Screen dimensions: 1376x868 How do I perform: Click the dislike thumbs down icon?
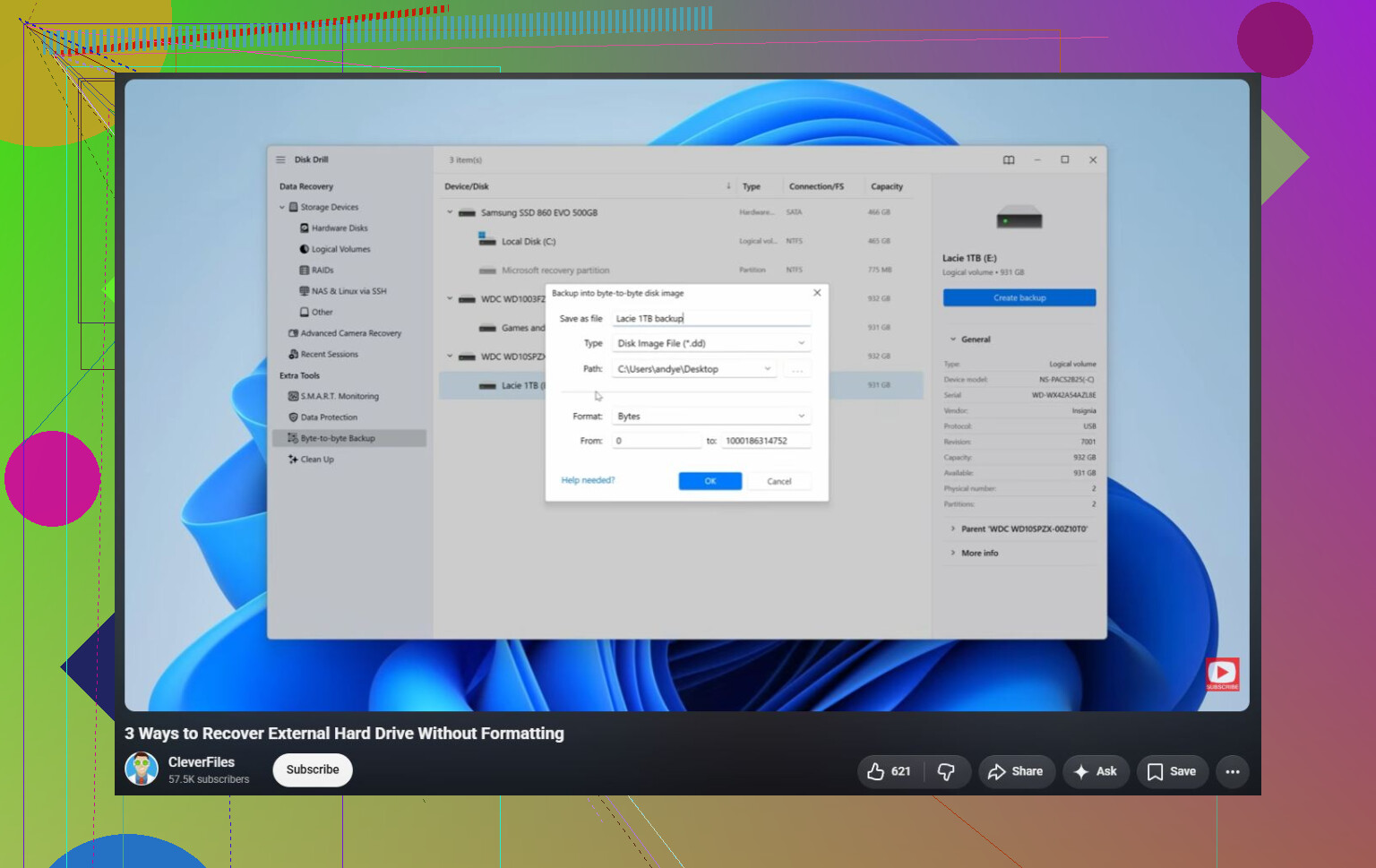click(x=946, y=771)
